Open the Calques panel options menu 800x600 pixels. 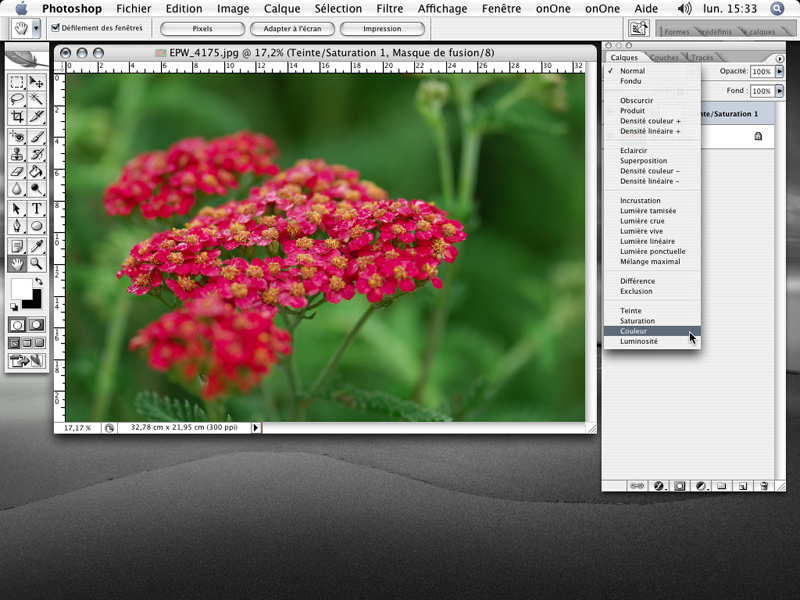[779, 59]
